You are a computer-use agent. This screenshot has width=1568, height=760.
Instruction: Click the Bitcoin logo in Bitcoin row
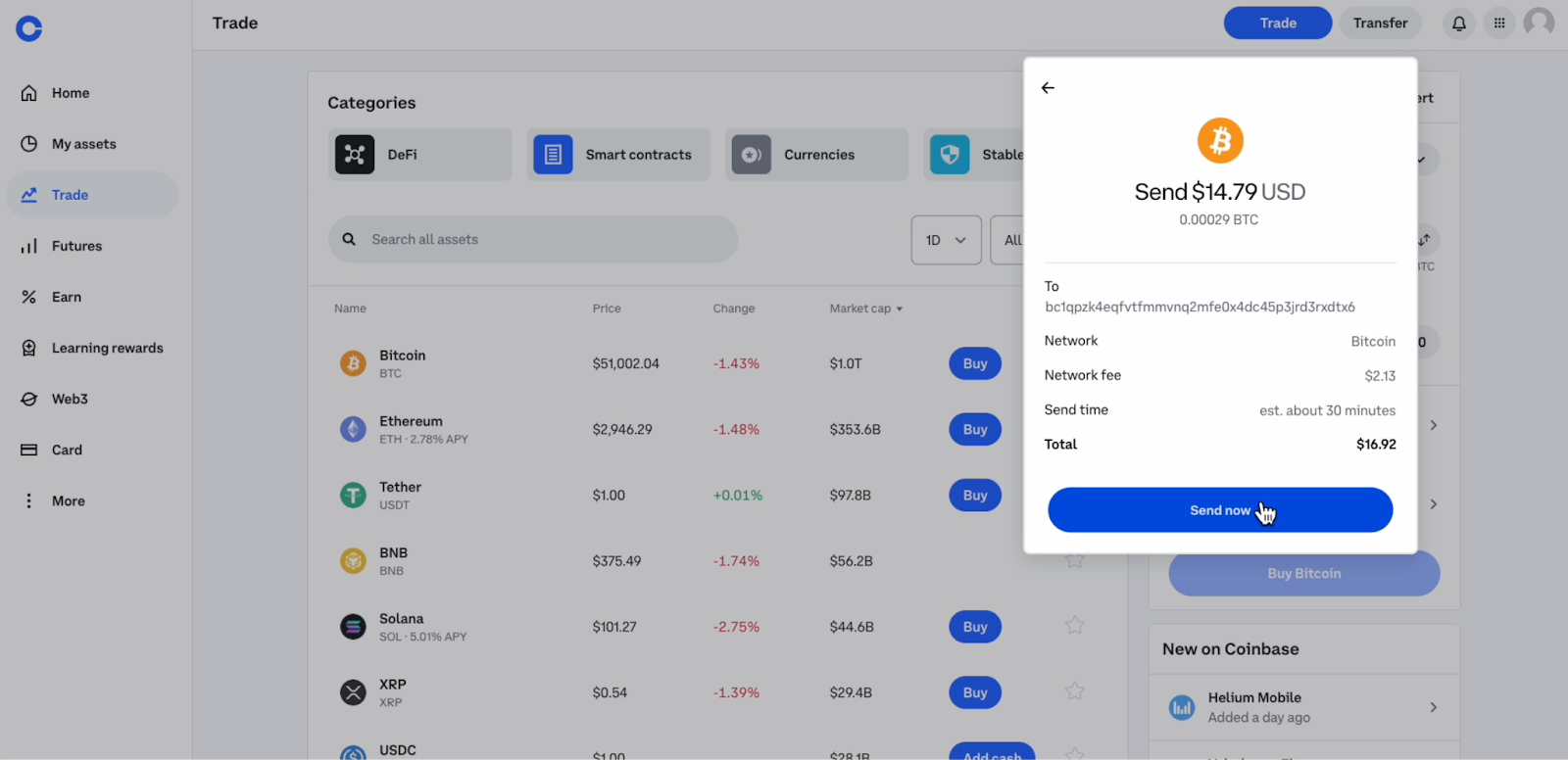353,363
